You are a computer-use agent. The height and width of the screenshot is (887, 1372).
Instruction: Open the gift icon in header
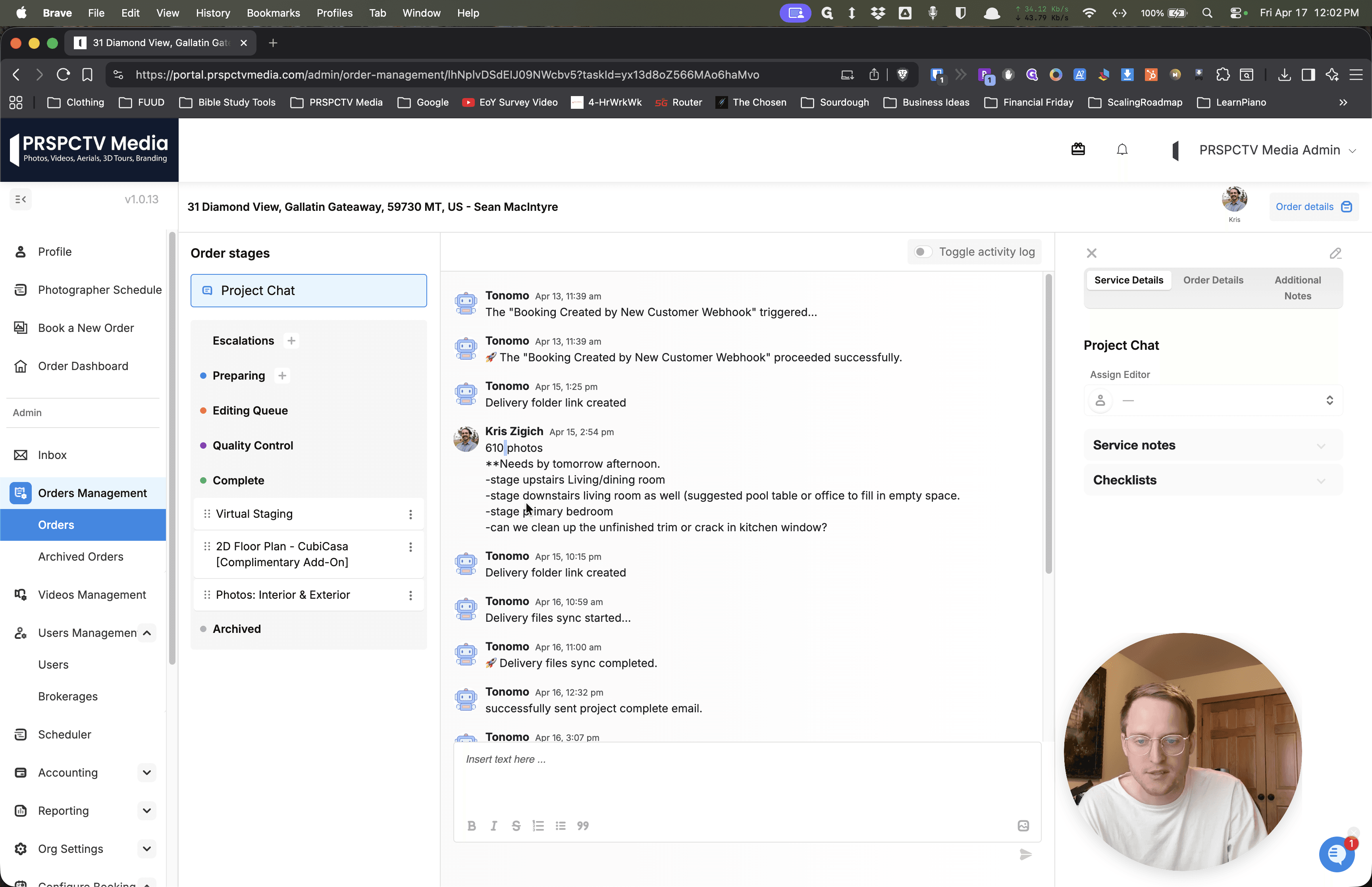[x=1078, y=149]
